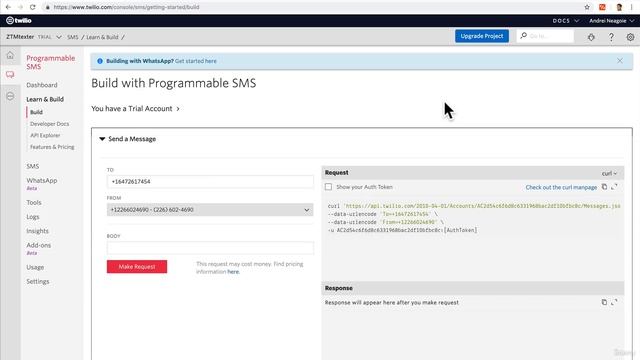The image size is (640, 360).
Task: Click the Upgrade Project button
Action: tap(482, 36)
